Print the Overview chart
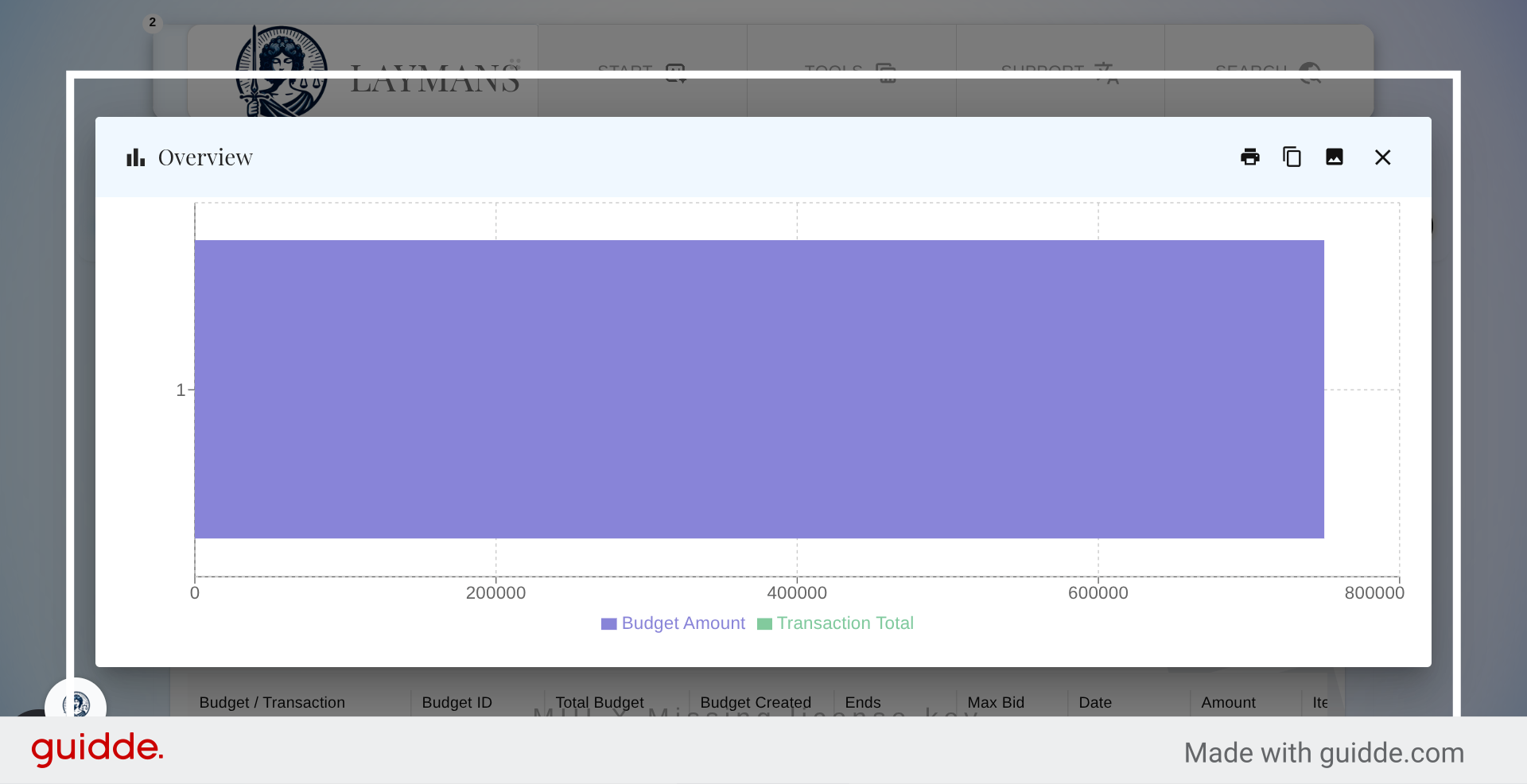The width and height of the screenshot is (1527, 784). (x=1249, y=157)
